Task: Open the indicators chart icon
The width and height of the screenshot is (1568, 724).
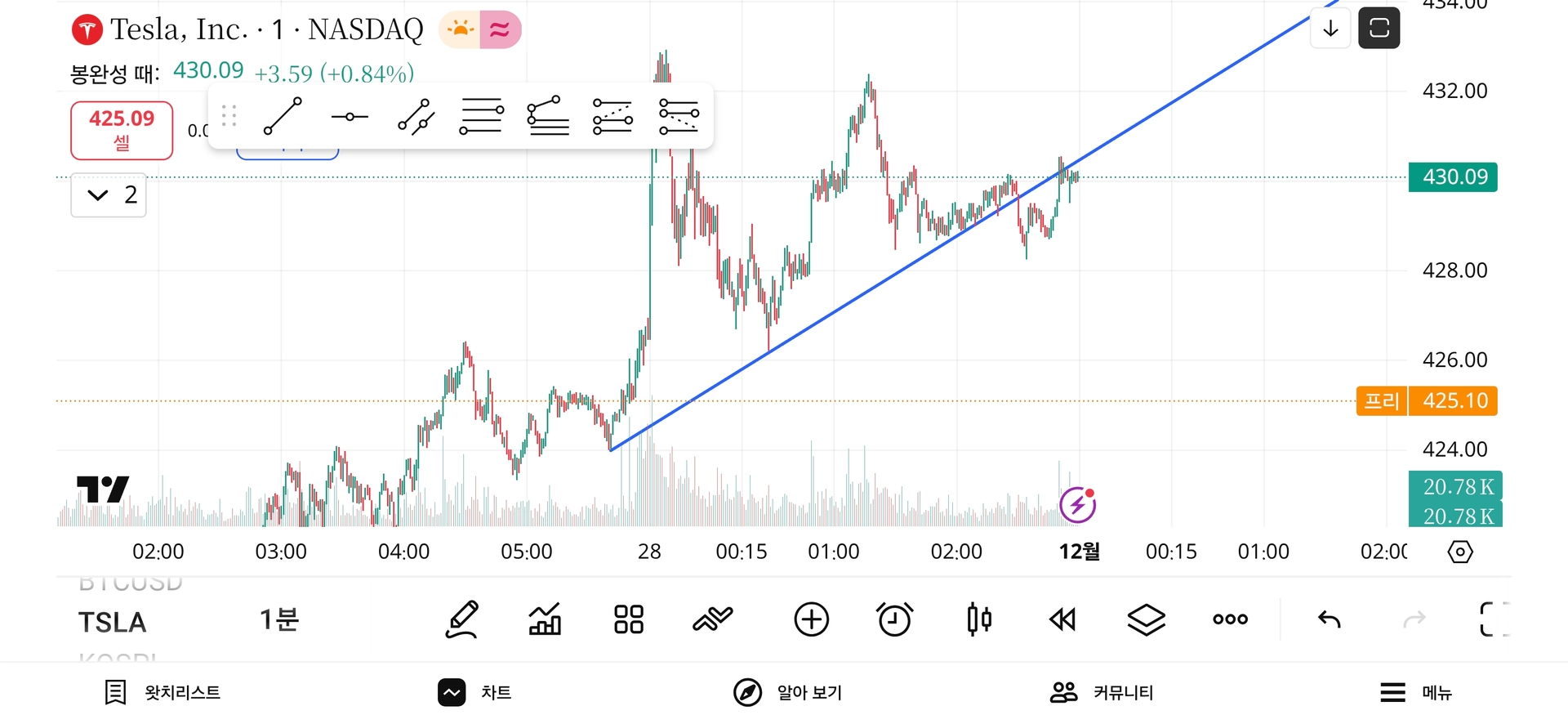Action: pyautogui.click(x=545, y=619)
